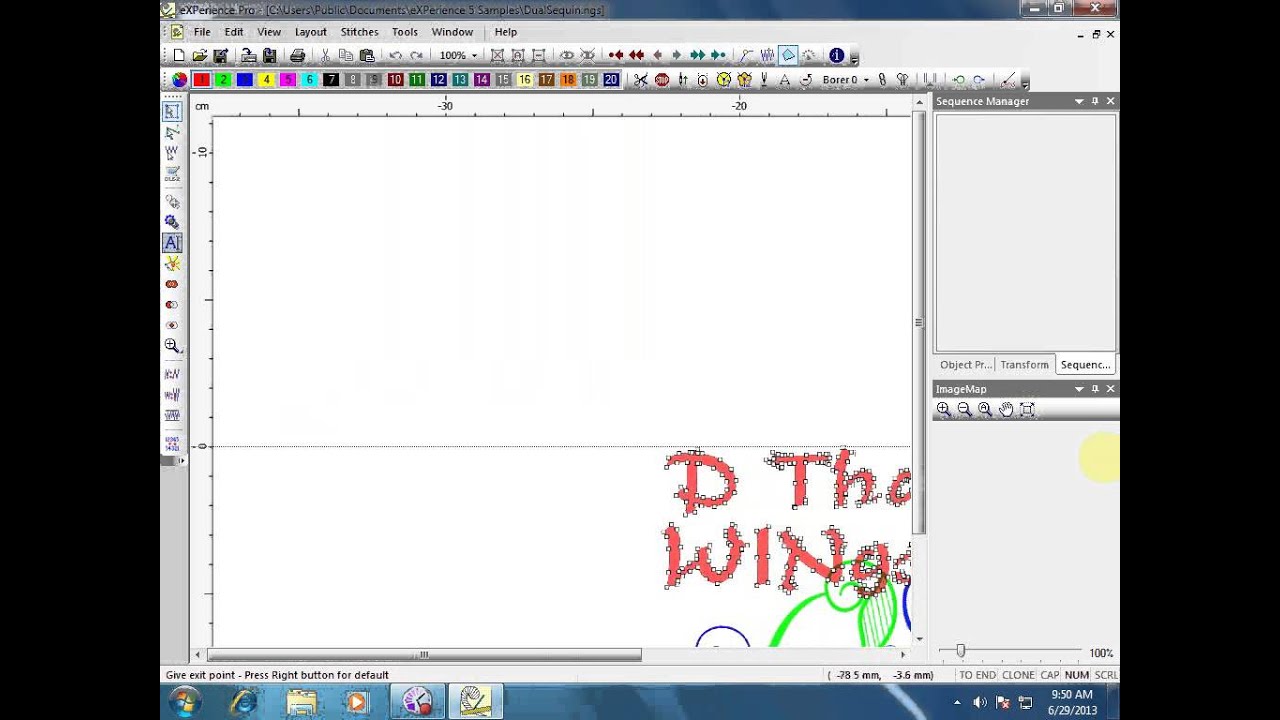
Task: Click the taskbar clock showing 9:50 AM
Action: coord(1071,695)
